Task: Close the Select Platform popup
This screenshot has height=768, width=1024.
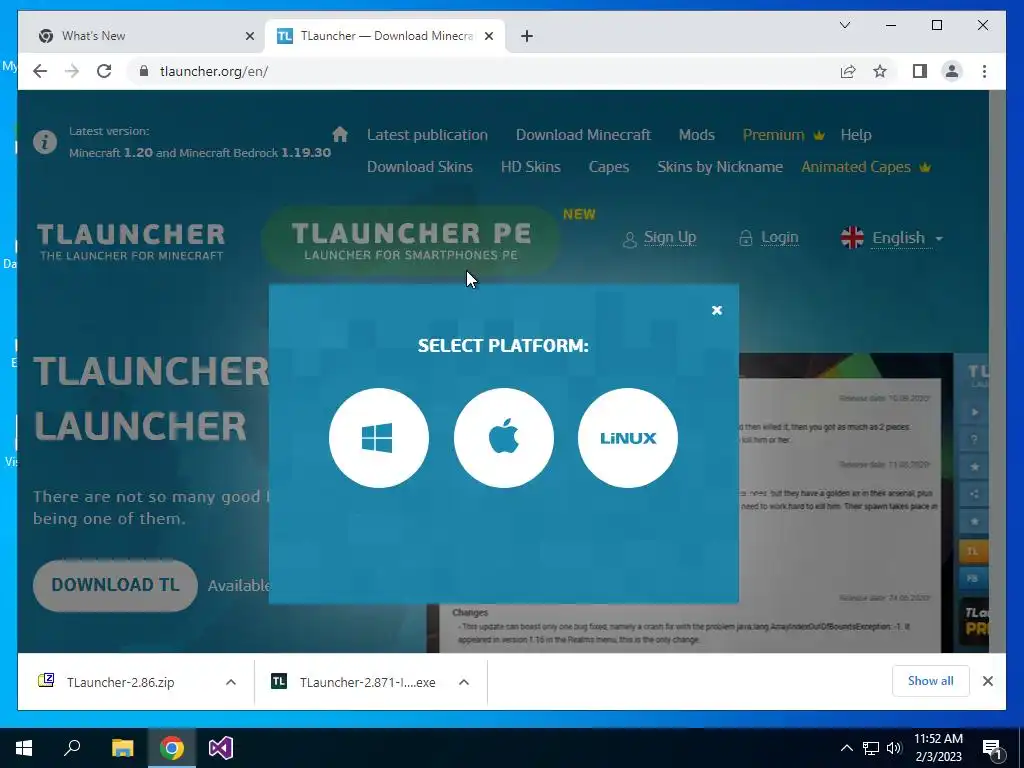Action: pyautogui.click(x=716, y=310)
